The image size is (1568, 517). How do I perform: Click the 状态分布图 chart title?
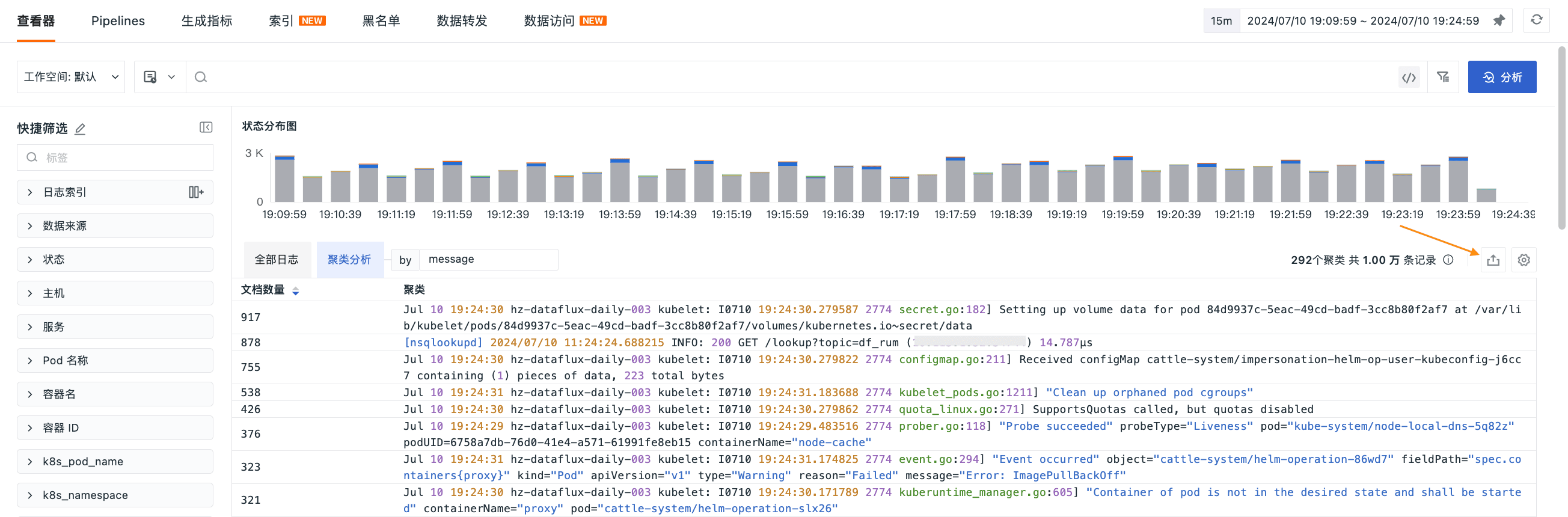click(x=269, y=126)
